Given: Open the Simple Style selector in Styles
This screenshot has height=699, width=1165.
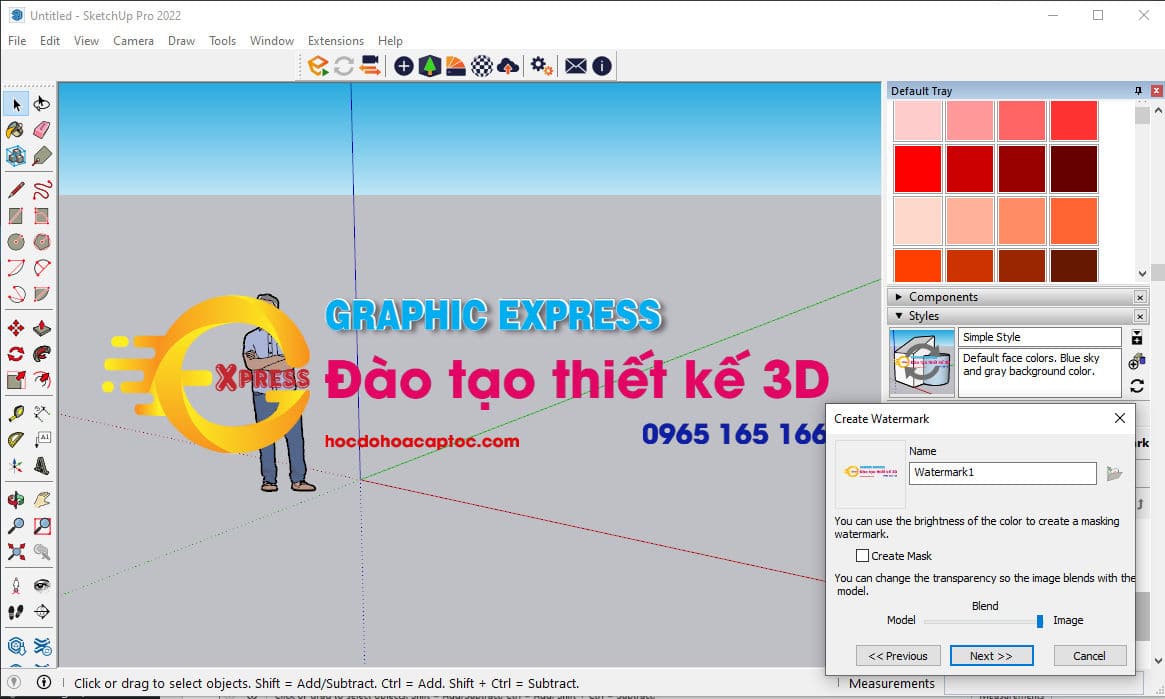Looking at the screenshot, I should point(1040,336).
